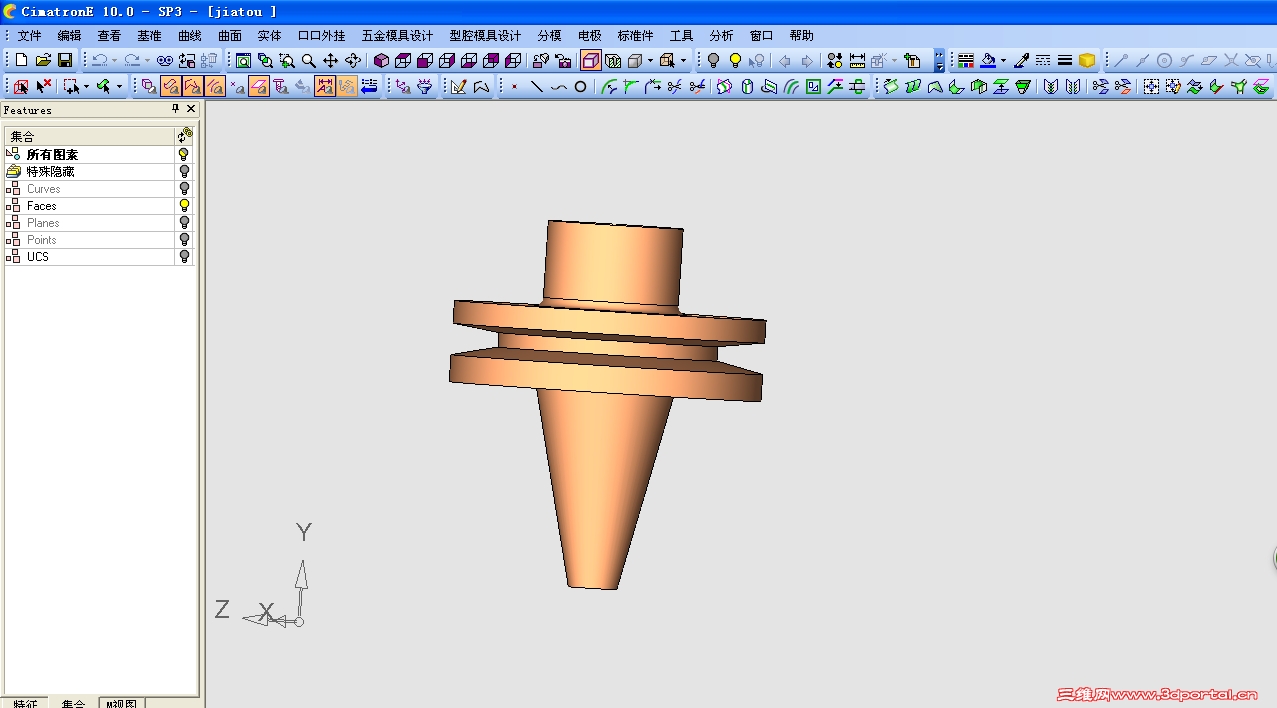Click the color palette grid icon
The width and height of the screenshot is (1277, 708).
[966, 60]
